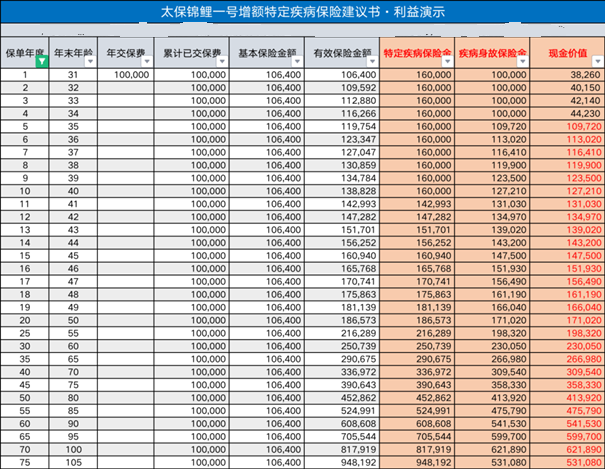This screenshot has width=605, height=469.
Task: Select cash value cell 531,080
Action: click(x=568, y=462)
